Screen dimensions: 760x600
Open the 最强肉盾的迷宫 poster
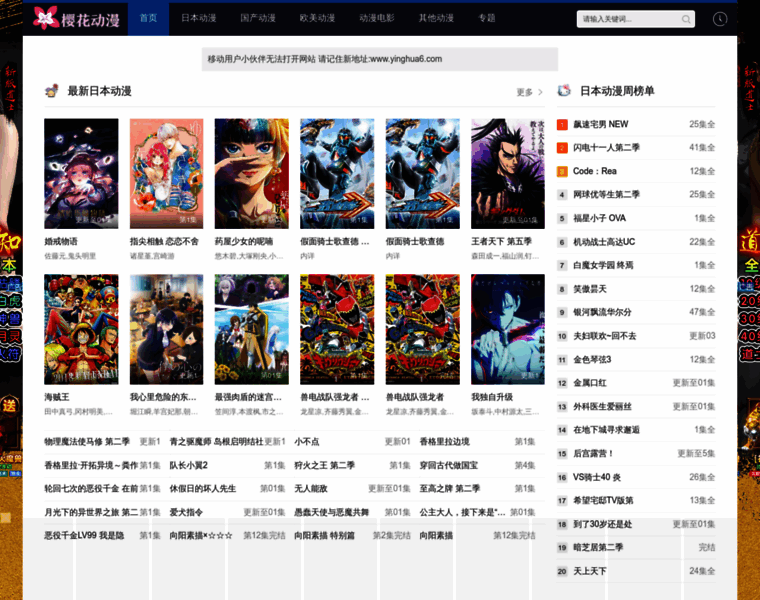click(252, 330)
